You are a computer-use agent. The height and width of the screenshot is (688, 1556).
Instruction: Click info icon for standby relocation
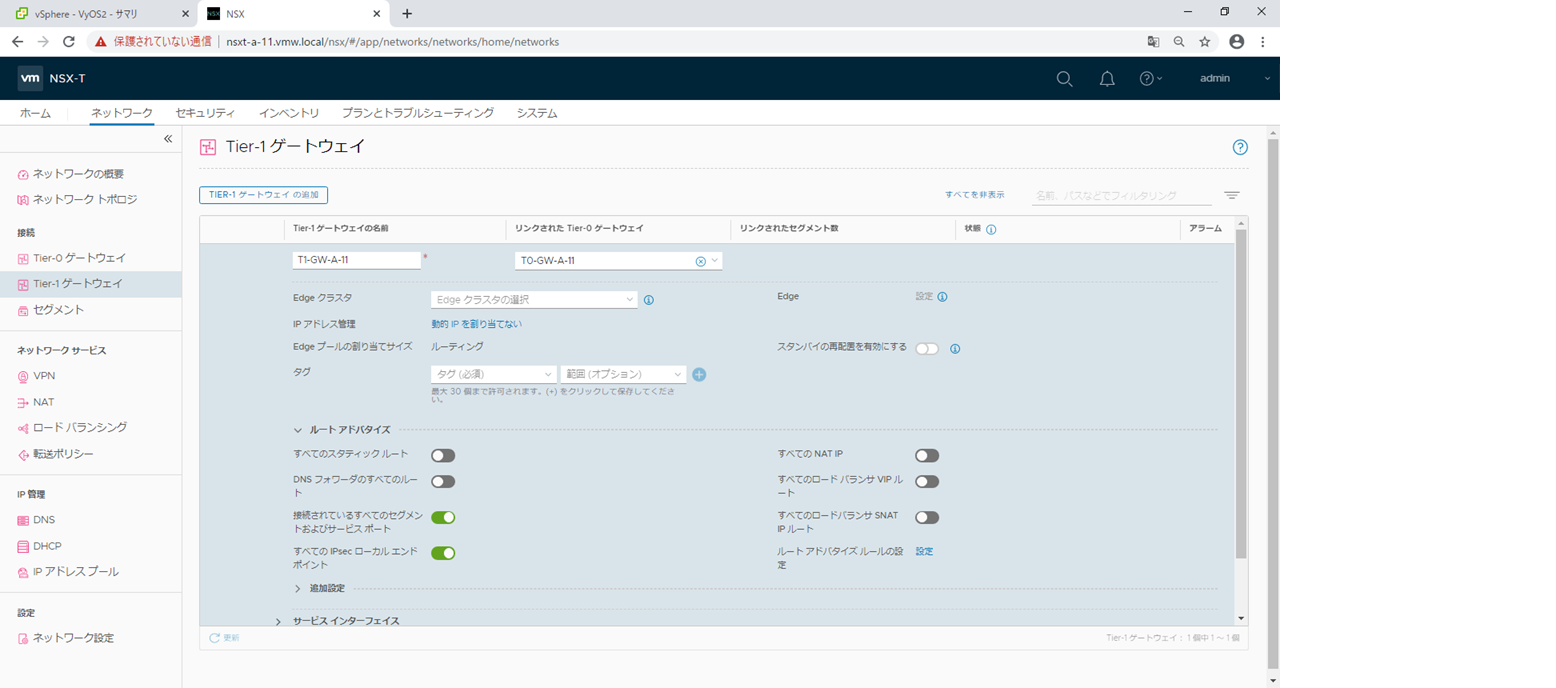[955, 349]
